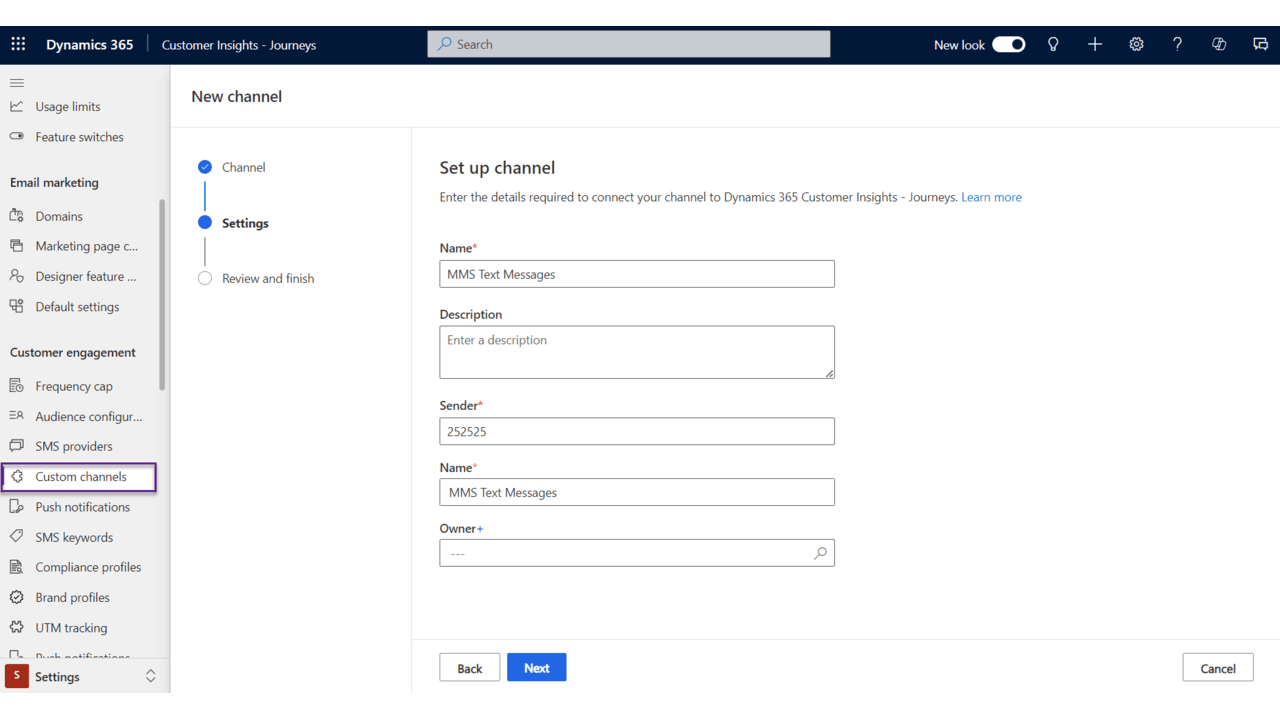Image resolution: width=1280 pixels, height=720 pixels.
Task: Click the Compliance profiles icon
Action: point(17,567)
